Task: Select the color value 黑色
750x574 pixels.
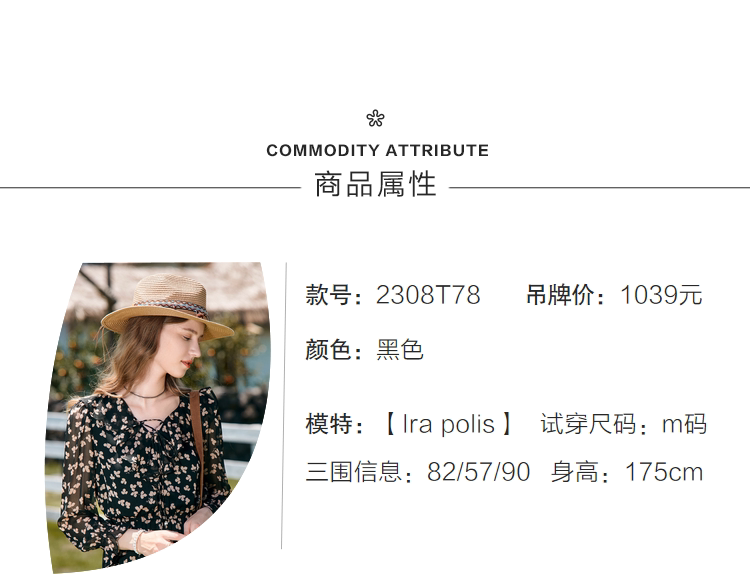Action: [400, 351]
